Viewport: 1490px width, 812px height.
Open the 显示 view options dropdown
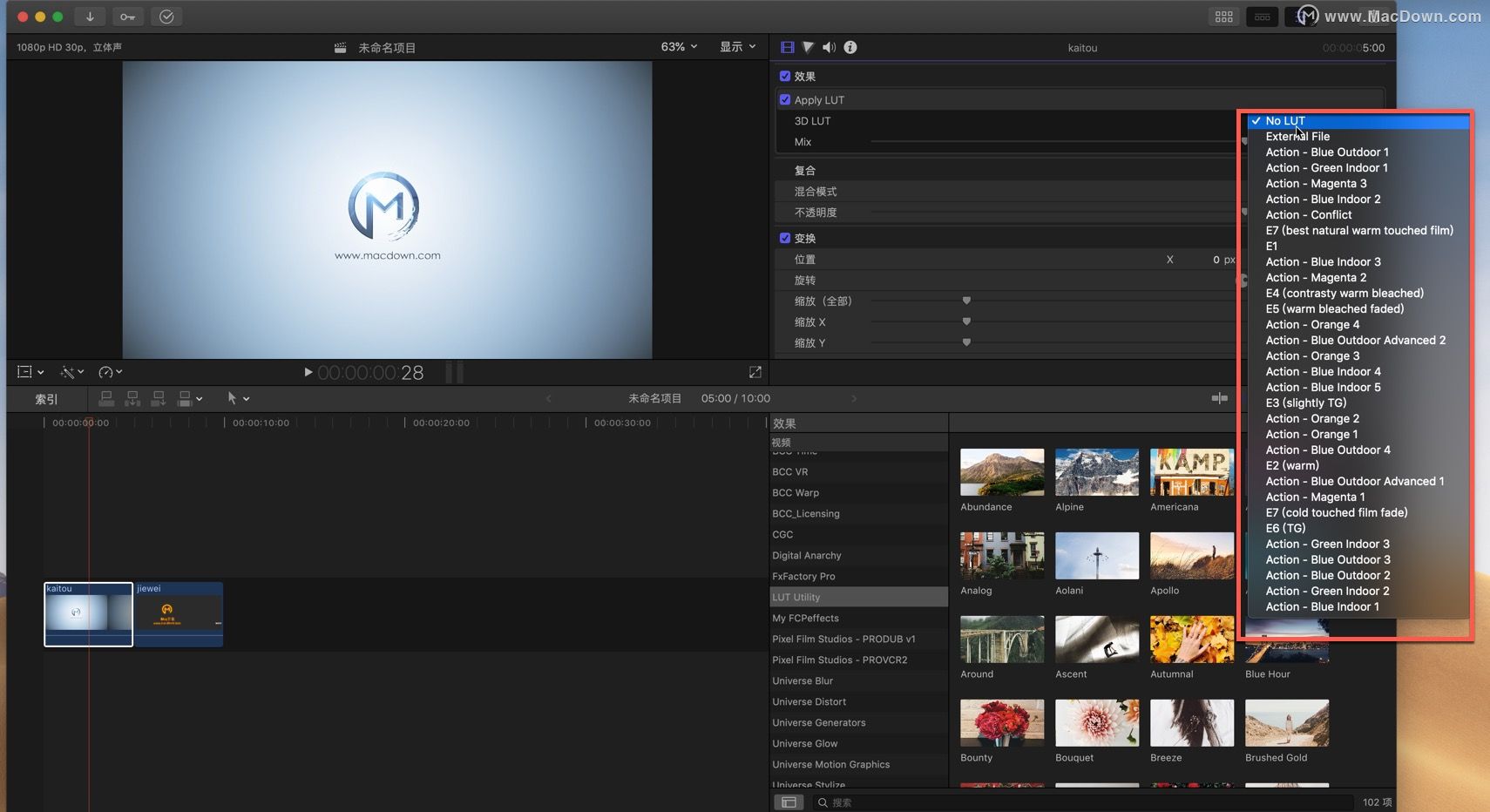(x=737, y=47)
